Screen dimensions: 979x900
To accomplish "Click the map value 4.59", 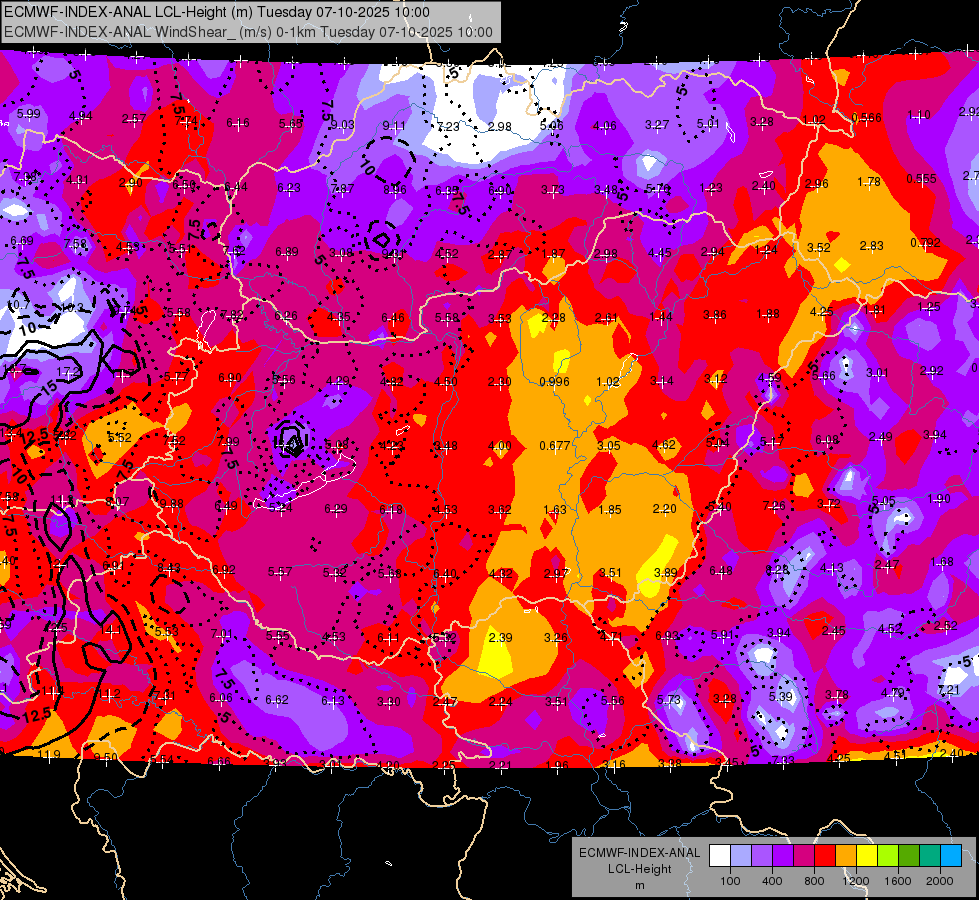I will click(x=769, y=377).
